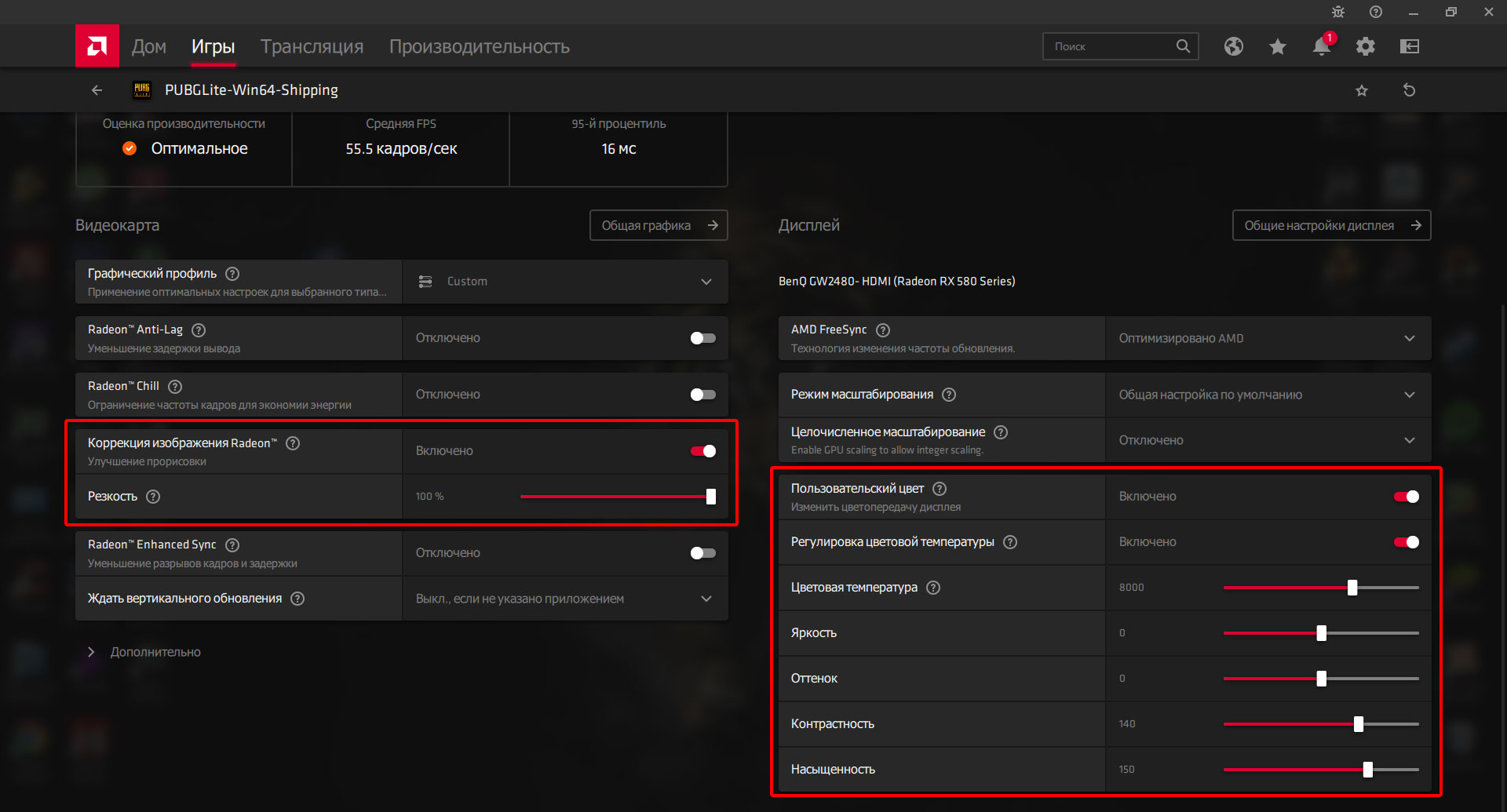Open the Графический профиль Custom dropdown

click(x=565, y=282)
